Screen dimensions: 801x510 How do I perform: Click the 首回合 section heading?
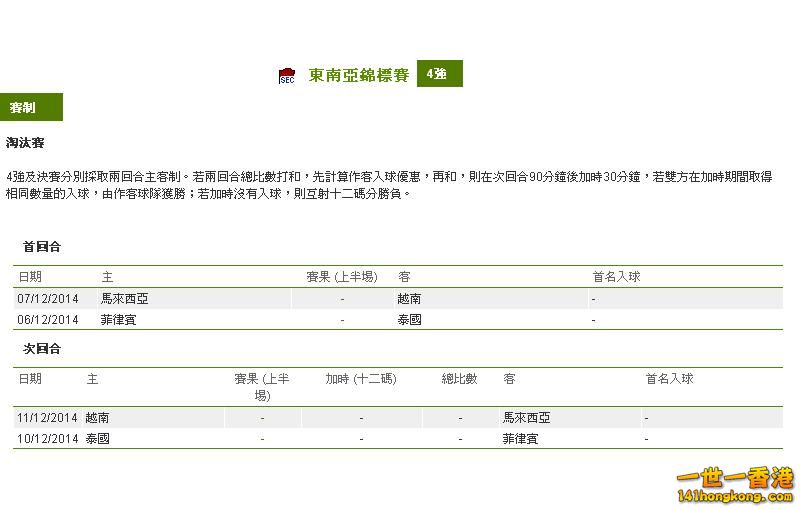(x=42, y=247)
